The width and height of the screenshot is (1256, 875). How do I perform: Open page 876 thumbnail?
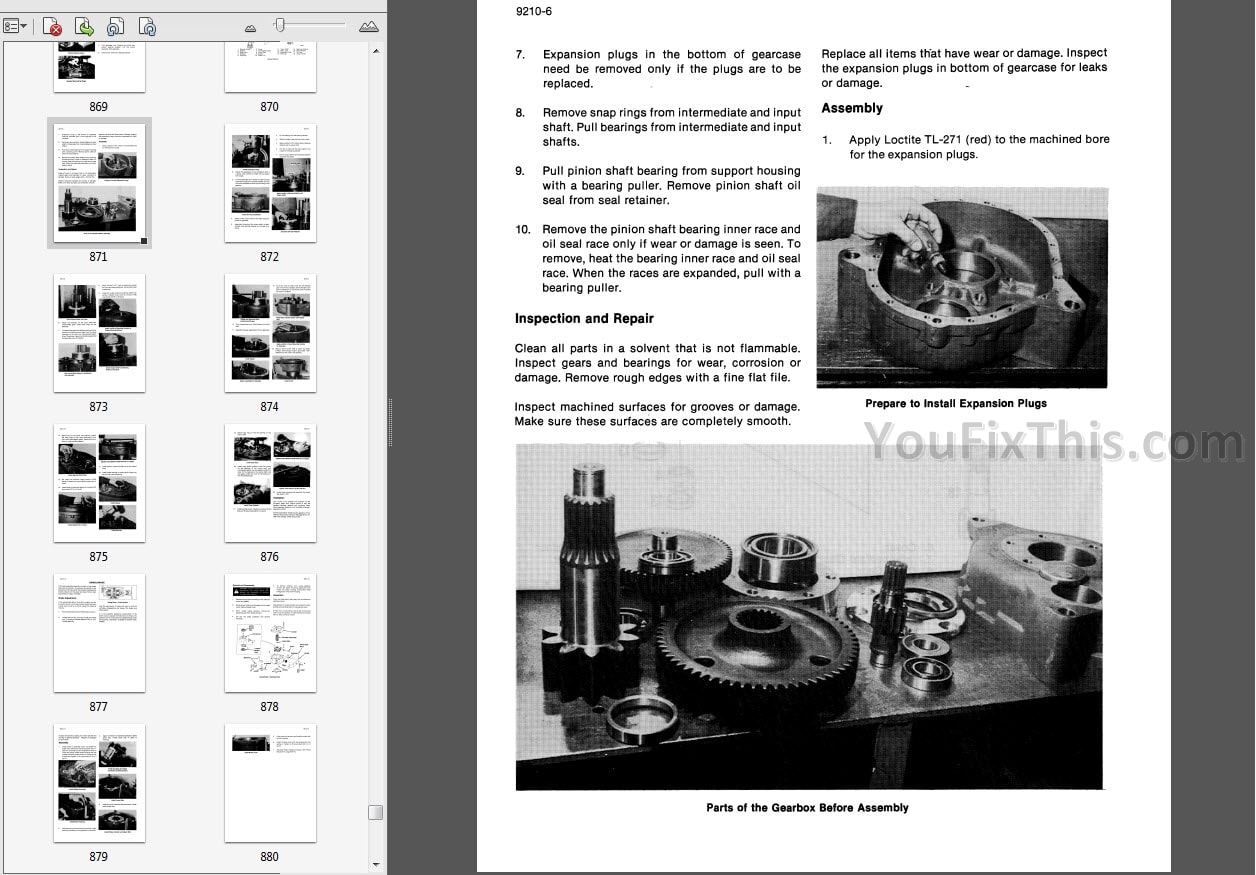click(x=270, y=482)
